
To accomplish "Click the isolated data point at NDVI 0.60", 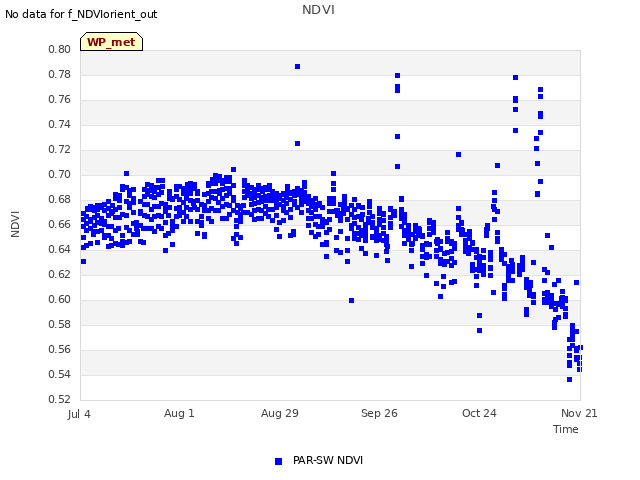I will pyautogui.click(x=351, y=300).
